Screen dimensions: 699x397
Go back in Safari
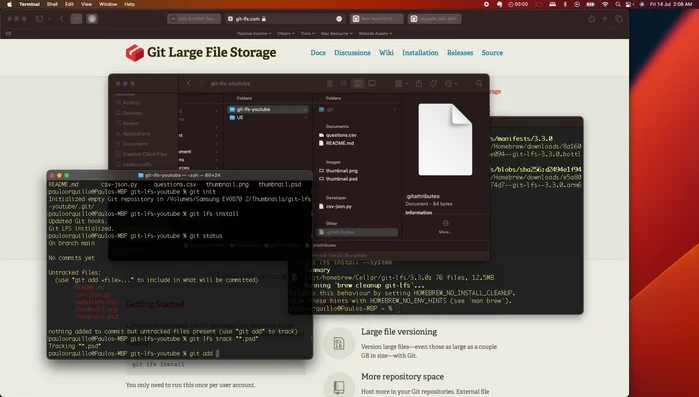[62, 19]
